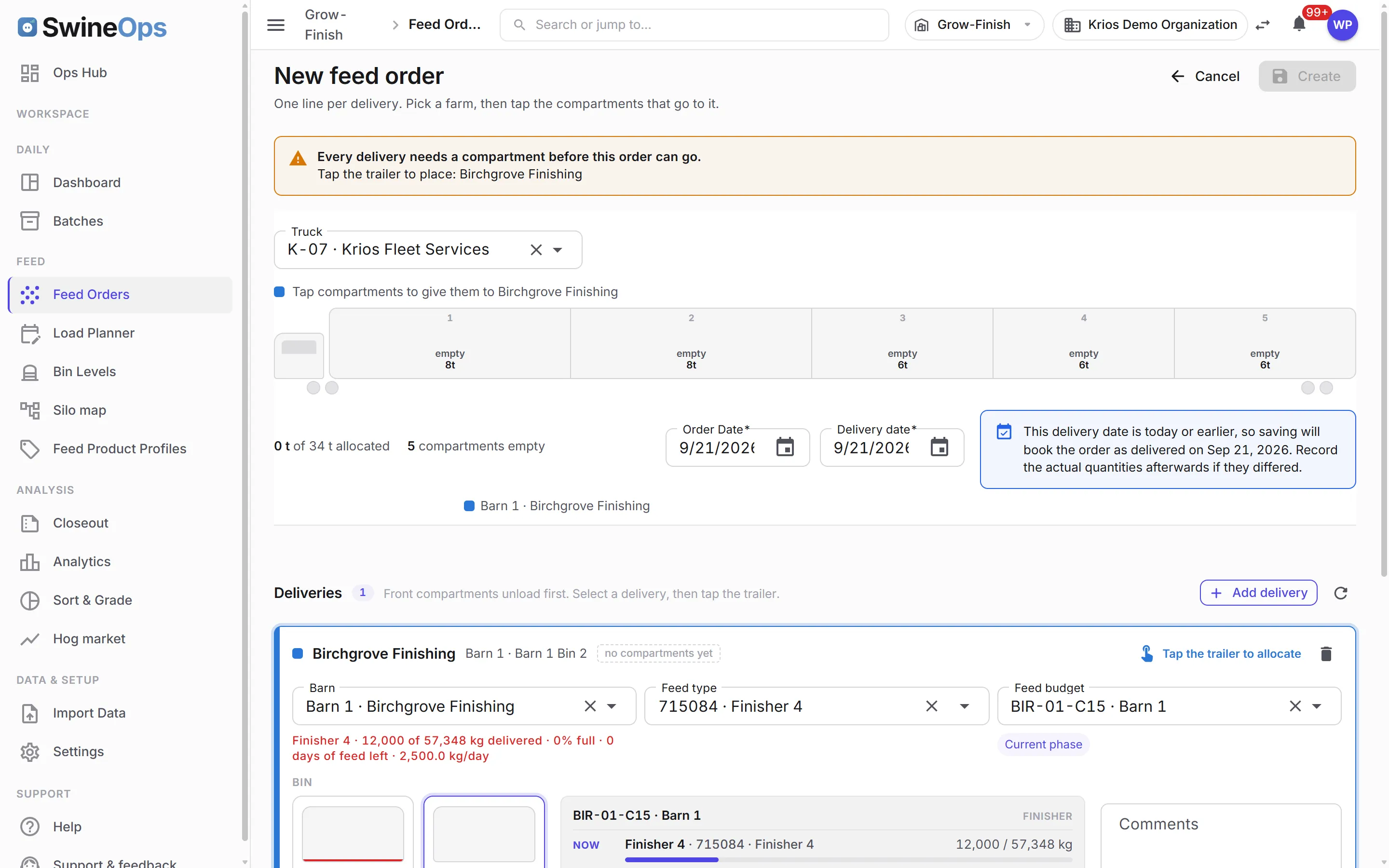The image size is (1389, 868).
Task: Click the refresh deliveries icon
Action: pos(1341,593)
